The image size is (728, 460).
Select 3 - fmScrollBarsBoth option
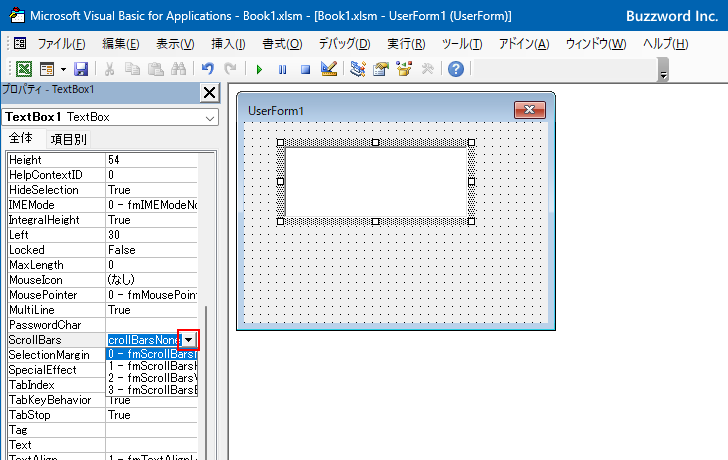152,390
